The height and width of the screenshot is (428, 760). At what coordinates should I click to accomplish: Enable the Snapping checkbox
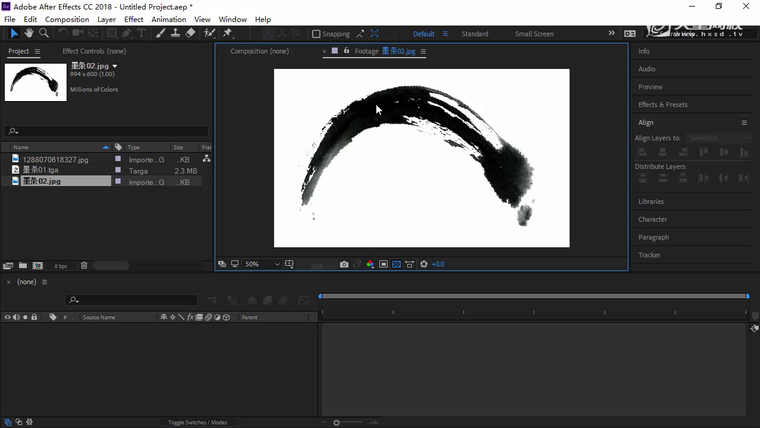(x=316, y=34)
